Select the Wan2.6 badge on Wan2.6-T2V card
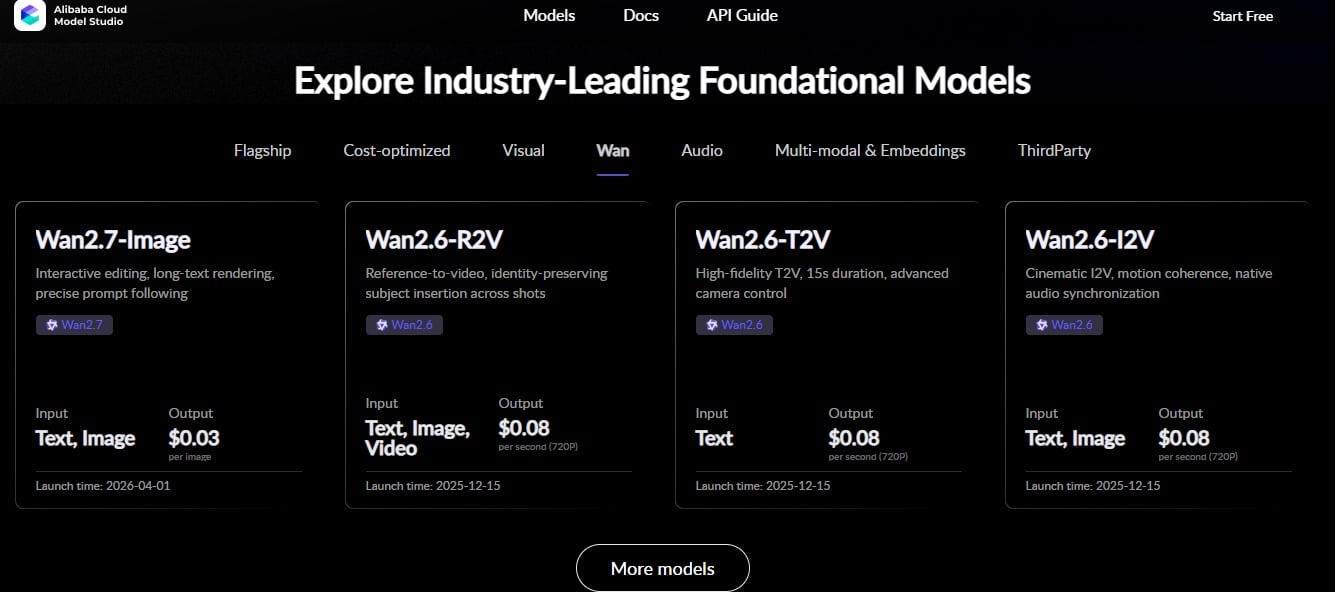The width and height of the screenshot is (1336, 592). [x=734, y=324]
